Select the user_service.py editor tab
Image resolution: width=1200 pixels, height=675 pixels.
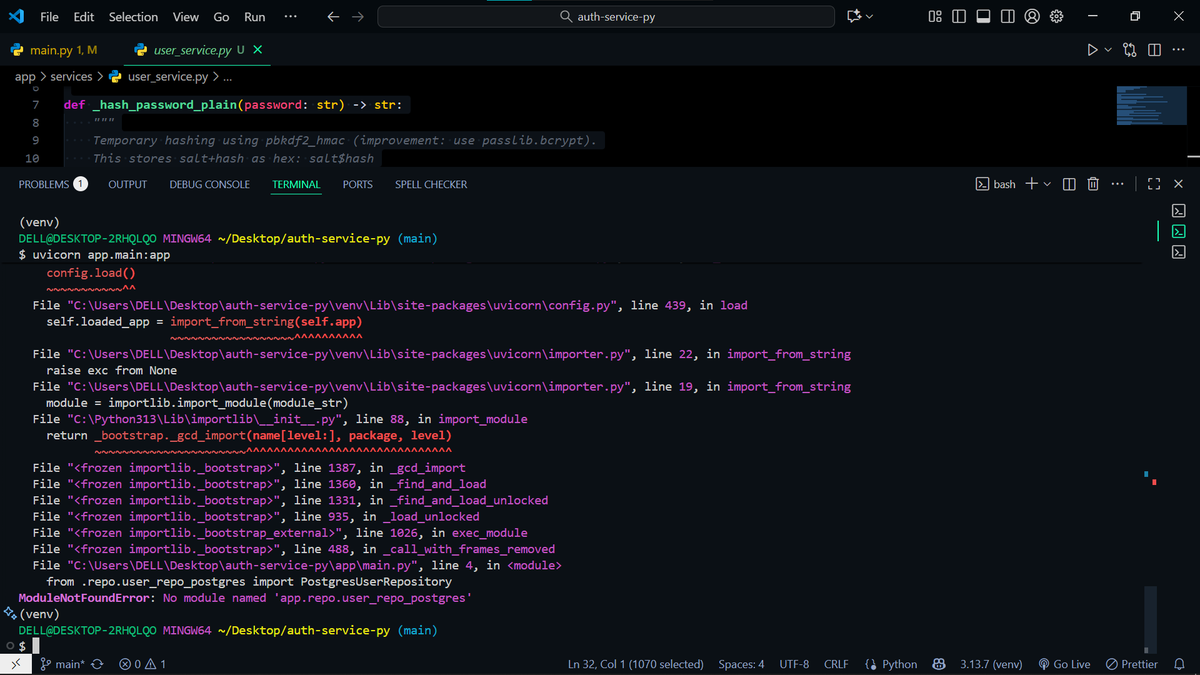[x=192, y=50]
